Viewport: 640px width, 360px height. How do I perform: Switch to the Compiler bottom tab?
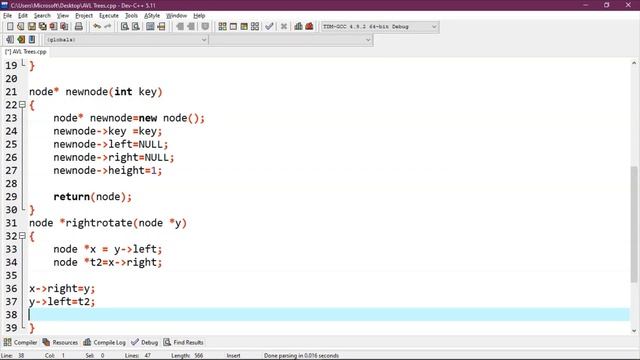coord(20,342)
